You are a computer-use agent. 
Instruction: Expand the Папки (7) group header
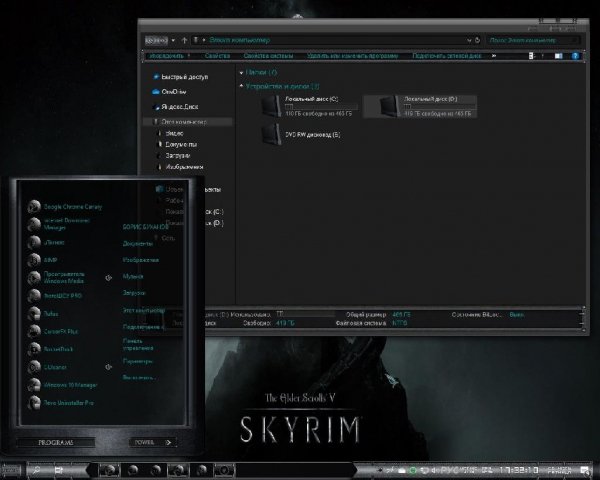(258, 72)
